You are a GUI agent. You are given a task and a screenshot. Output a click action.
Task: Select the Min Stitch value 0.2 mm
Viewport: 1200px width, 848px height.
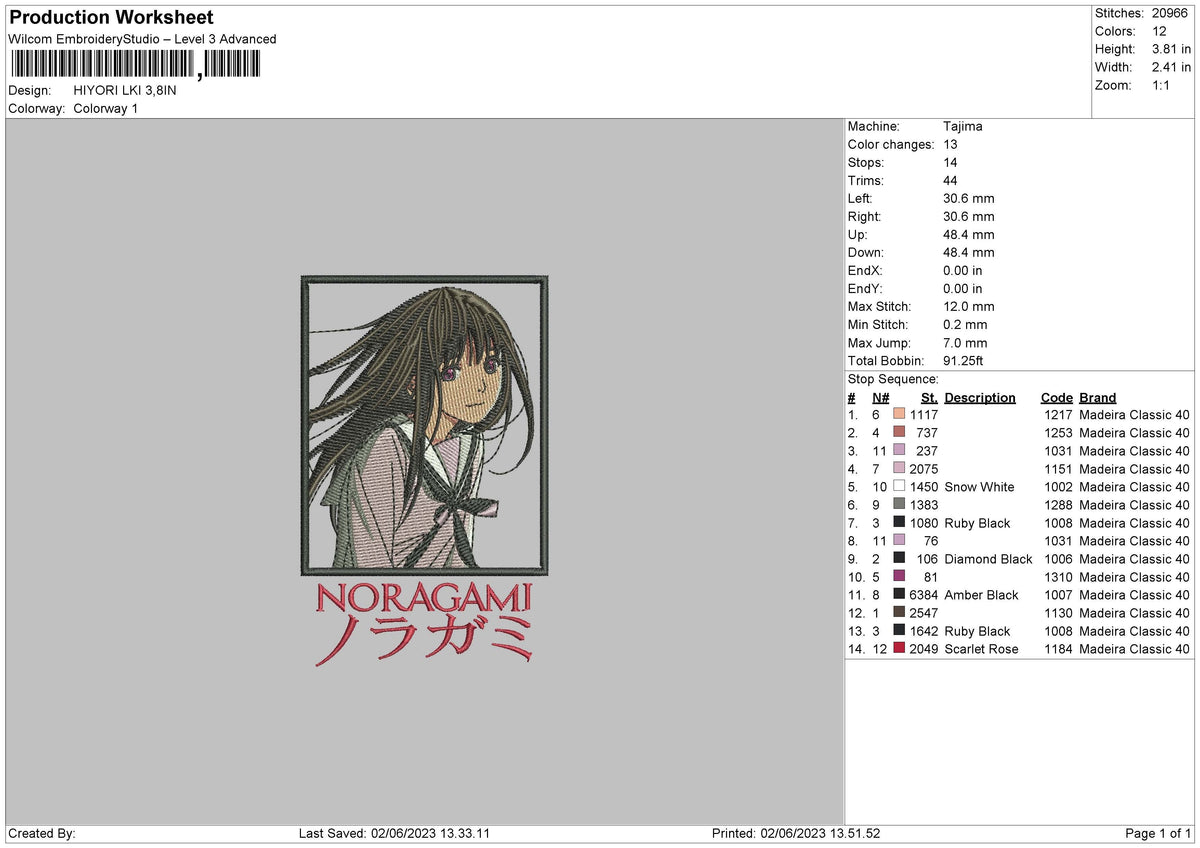[x=965, y=324]
